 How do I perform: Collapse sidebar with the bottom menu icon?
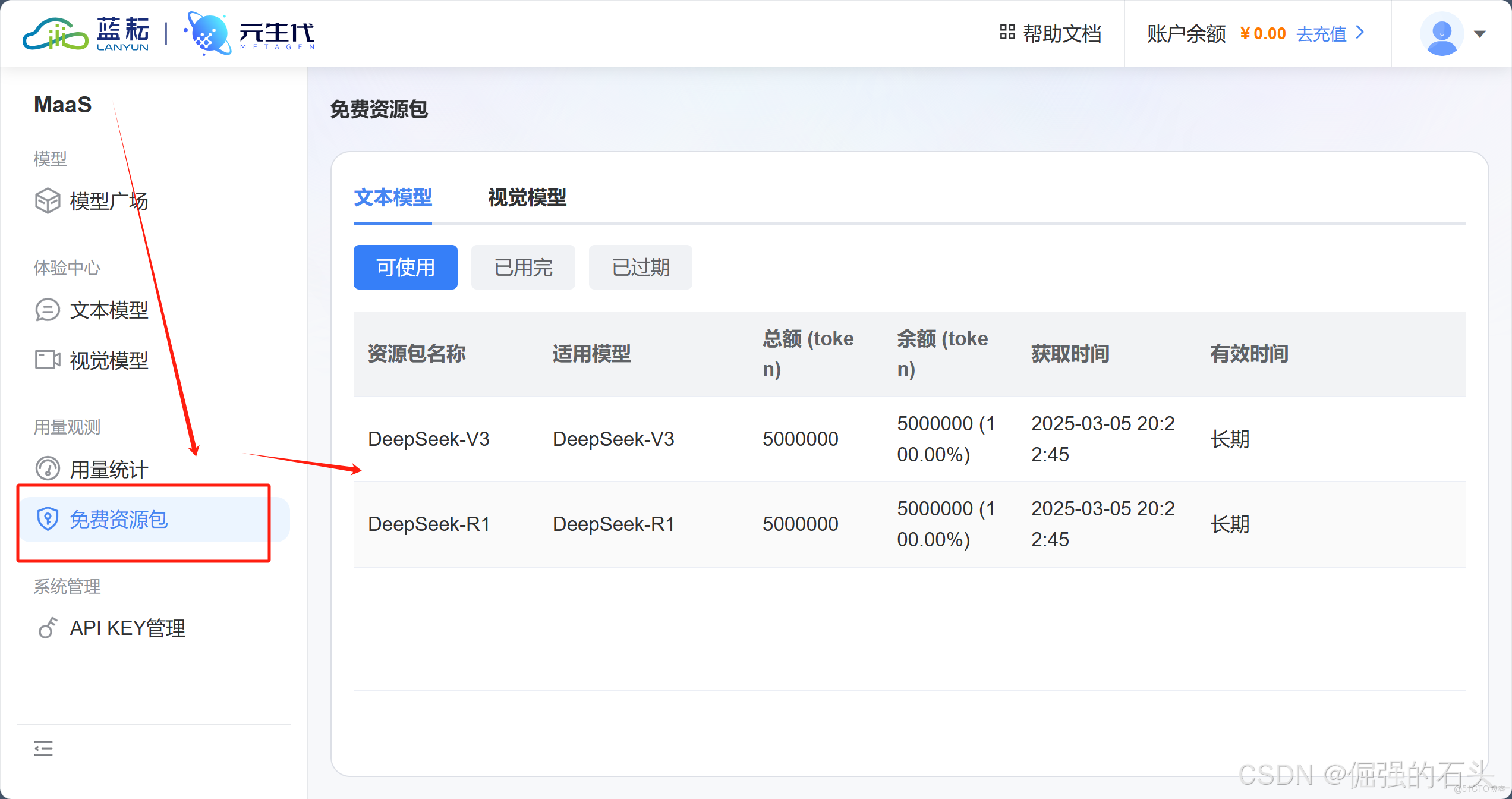click(x=43, y=748)
